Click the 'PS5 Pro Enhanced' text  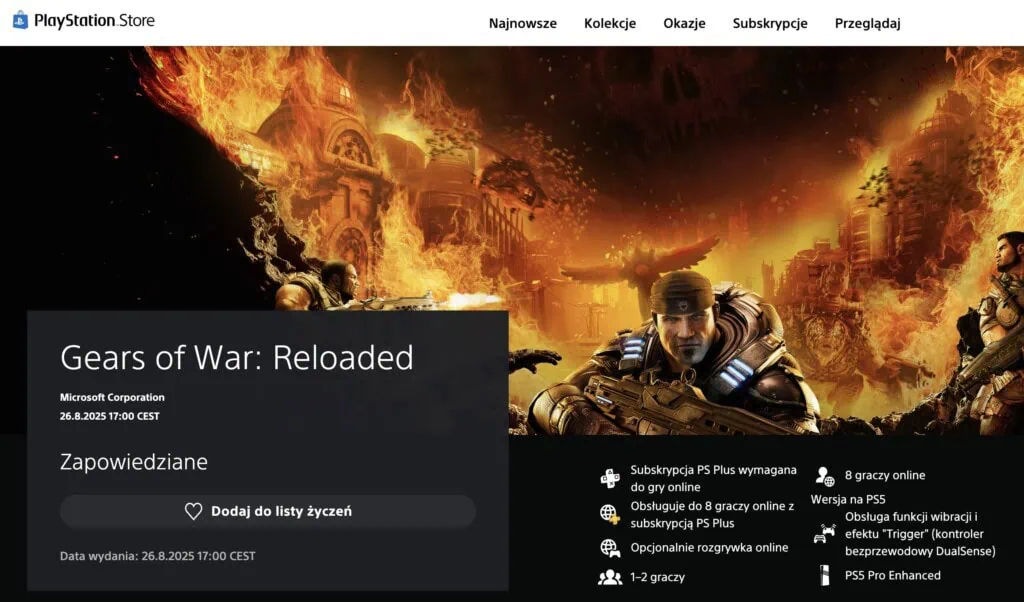[x=893, y=575]
